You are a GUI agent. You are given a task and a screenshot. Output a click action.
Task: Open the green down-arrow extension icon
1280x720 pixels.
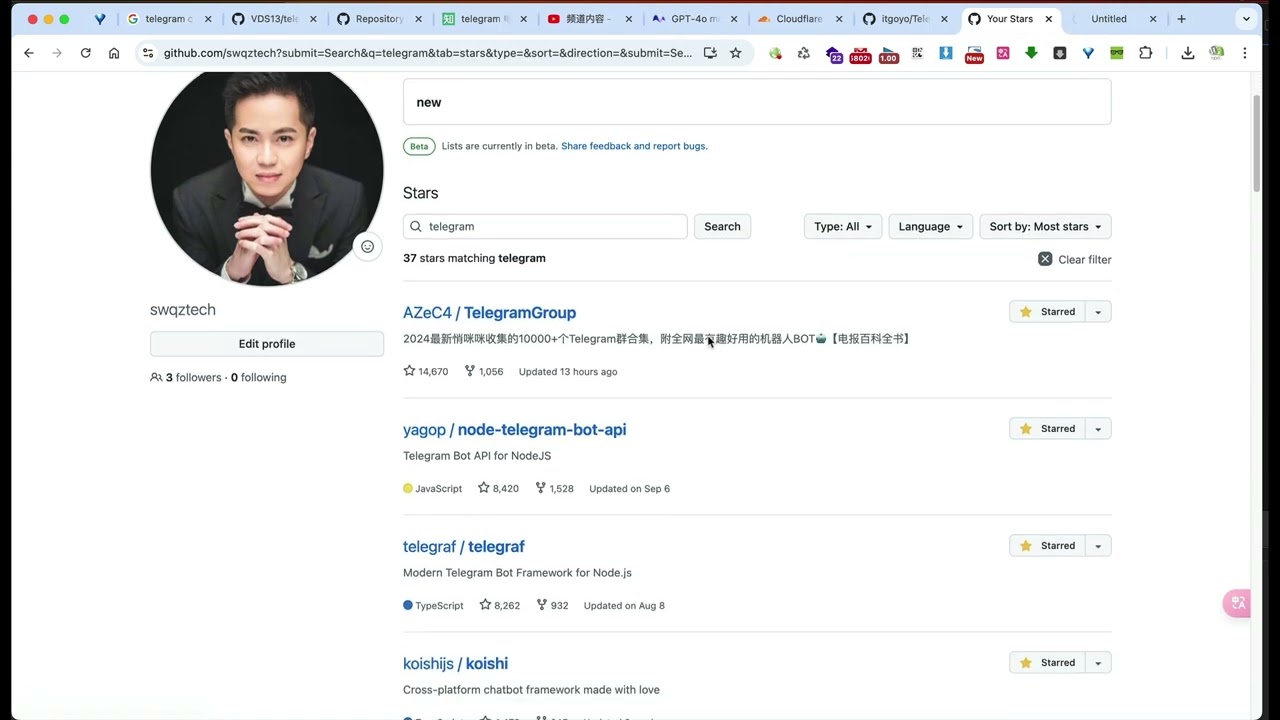(1031, 53)
